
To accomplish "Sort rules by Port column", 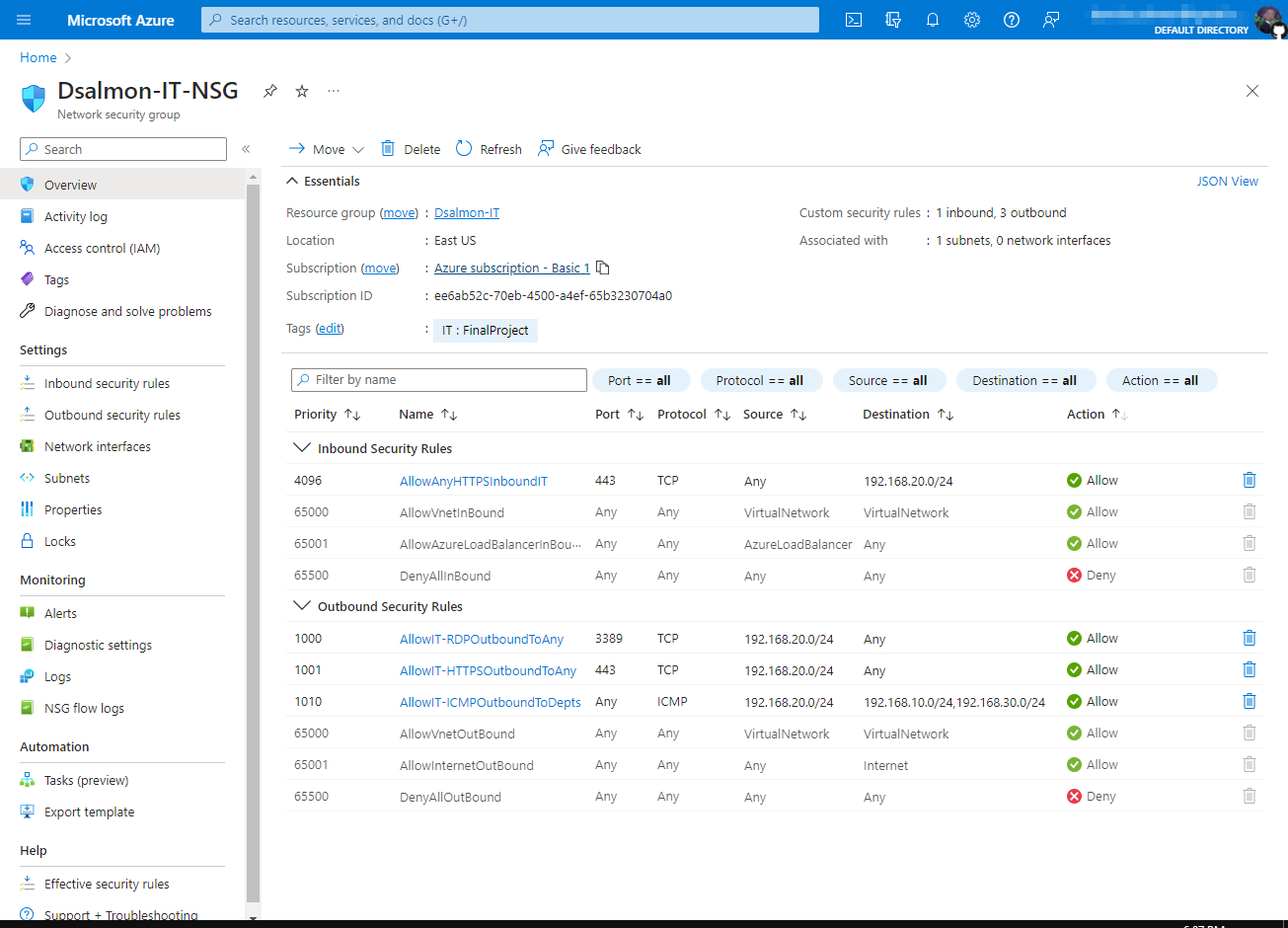I will [620, 415].
